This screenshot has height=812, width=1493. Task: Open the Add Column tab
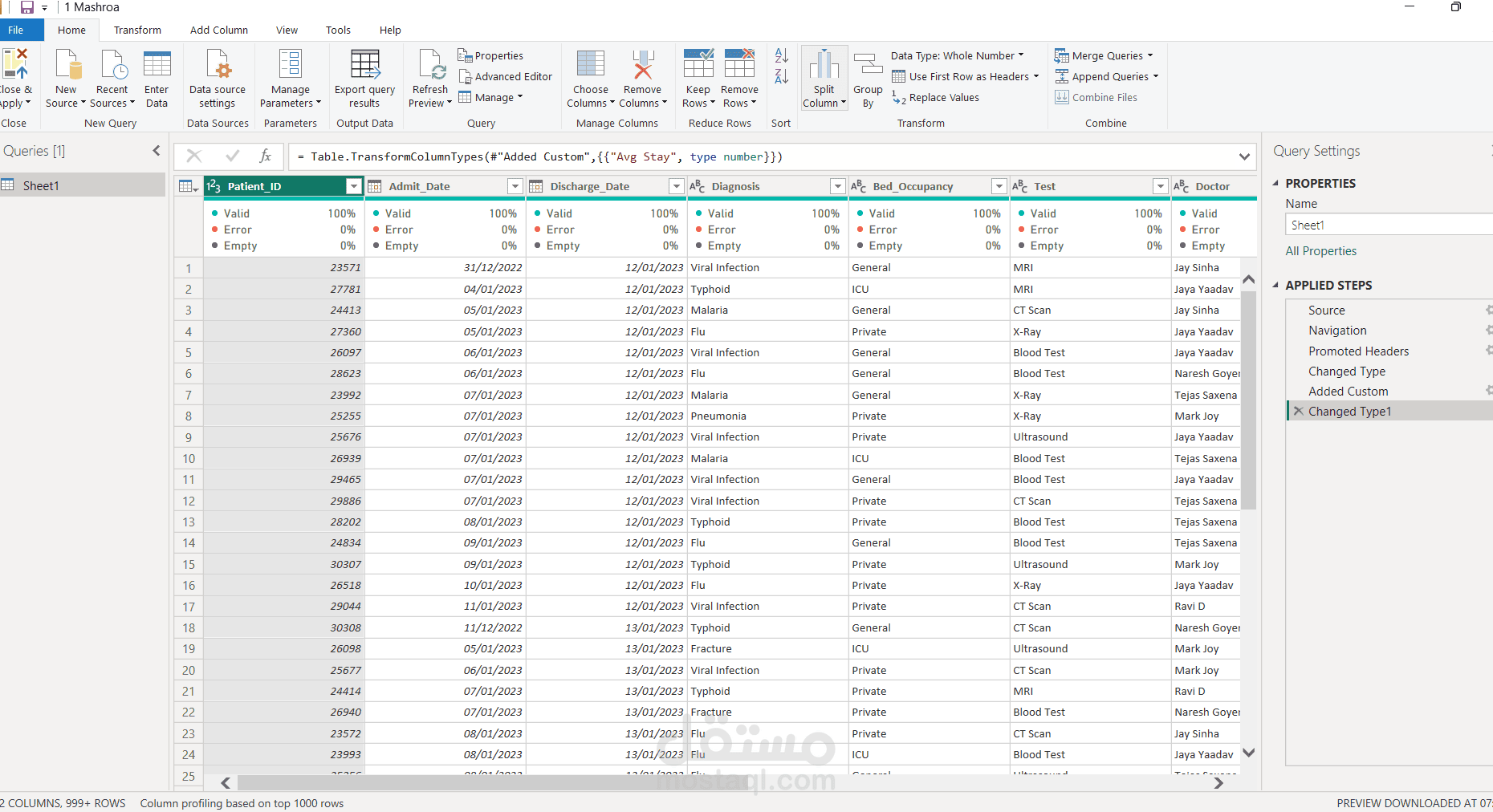point(219,30)
